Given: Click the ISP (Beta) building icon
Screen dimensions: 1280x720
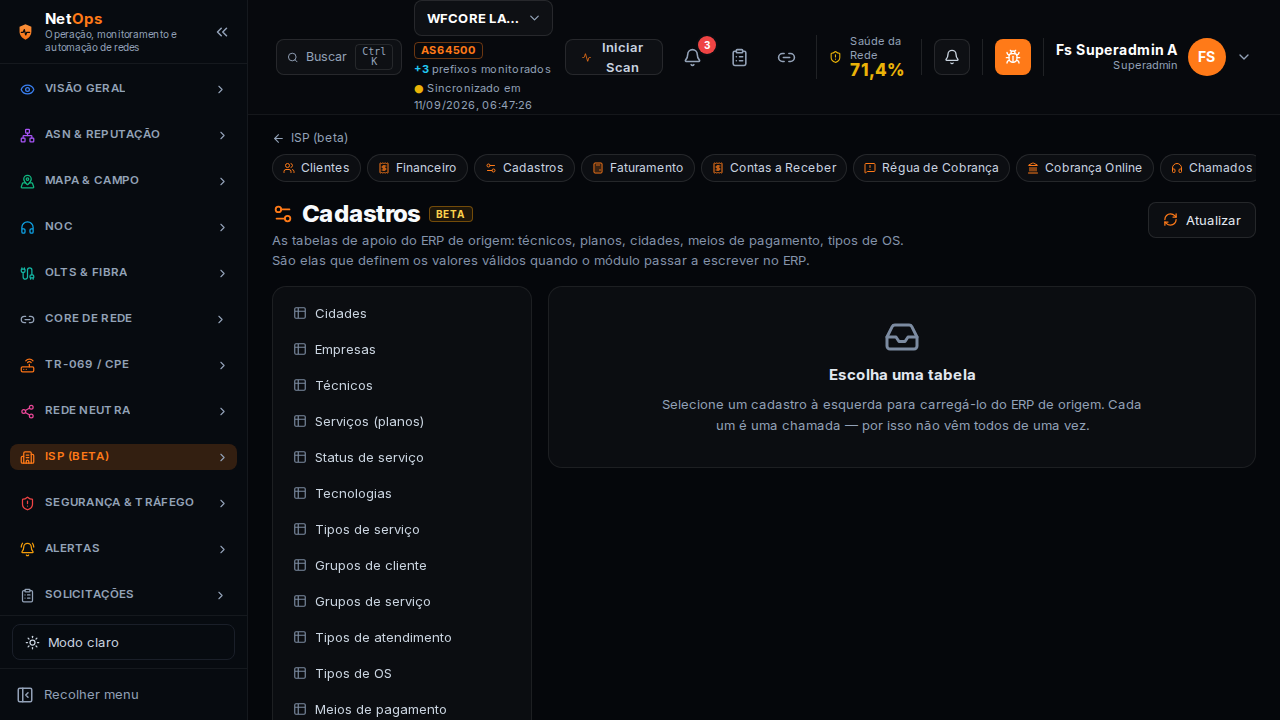Looking at the screenshot, I should click(x=28, y=457).
